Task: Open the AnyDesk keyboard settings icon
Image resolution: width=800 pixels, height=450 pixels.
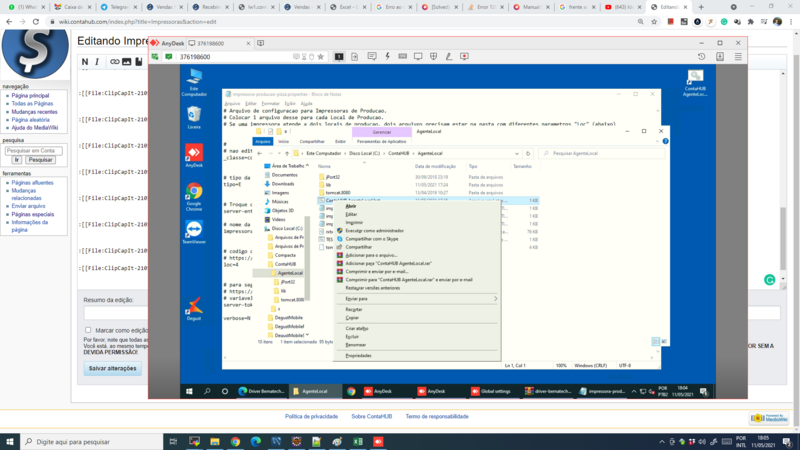Action: coord(403,57)
